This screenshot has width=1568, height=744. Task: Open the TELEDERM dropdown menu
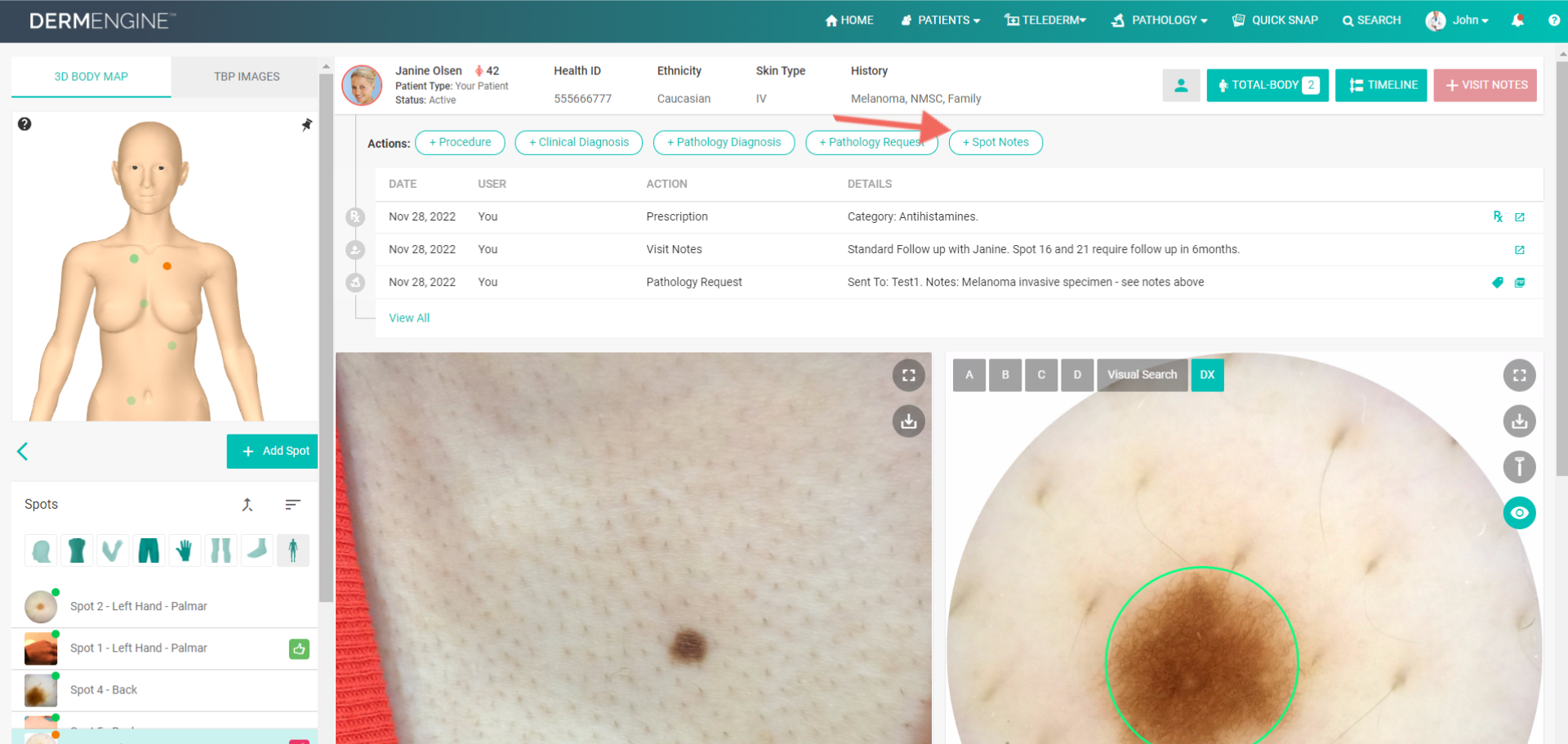point(1045,20)
